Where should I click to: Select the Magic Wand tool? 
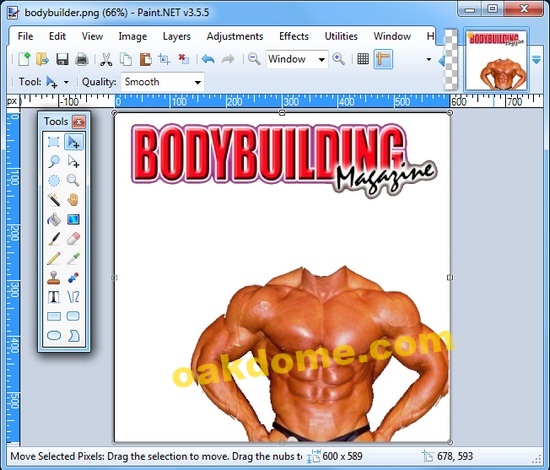click(x=54, y=200)
